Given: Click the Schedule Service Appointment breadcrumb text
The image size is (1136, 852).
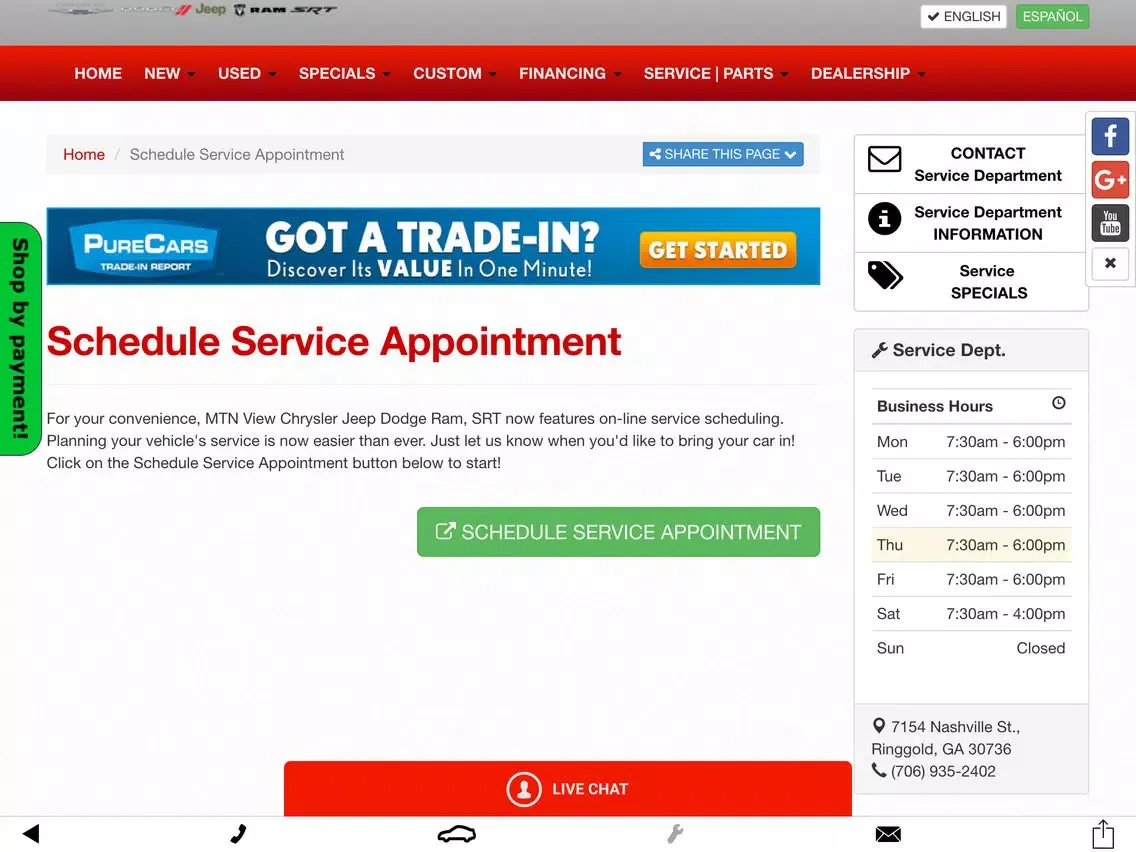Looking at the screenshot, I should pyautogui.click(x=237, y=154).
